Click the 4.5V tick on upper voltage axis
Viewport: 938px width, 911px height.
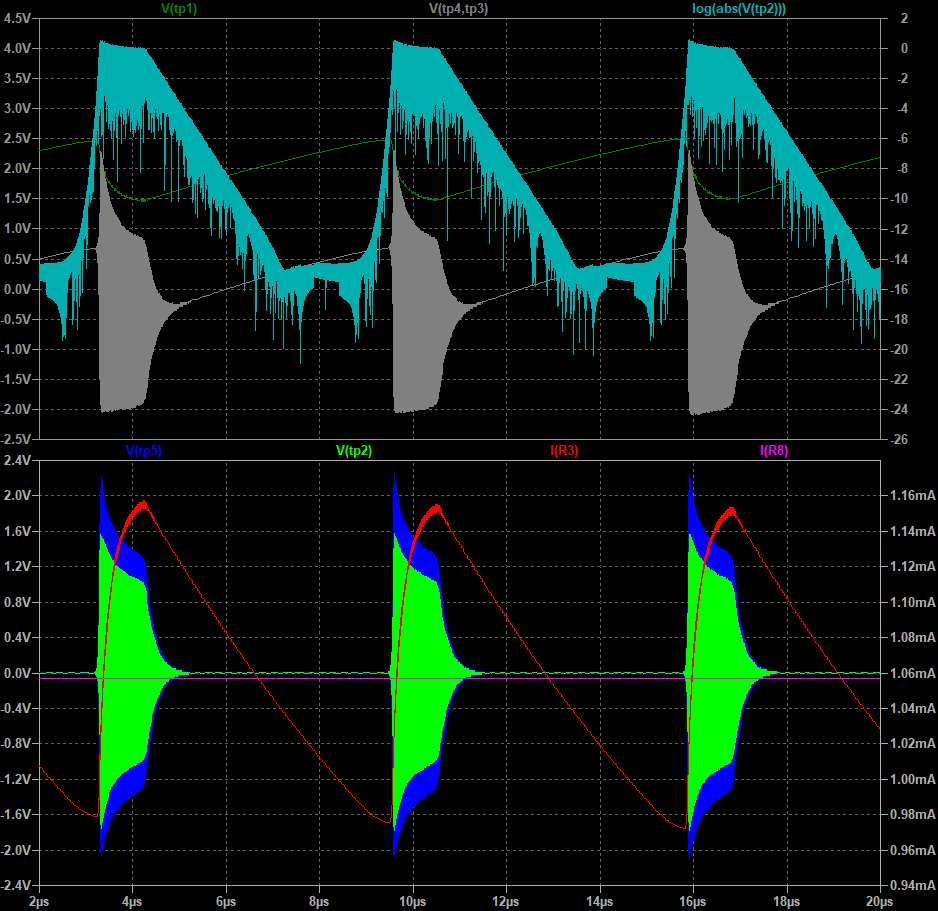pyautogui.click(x=18, y=18)
